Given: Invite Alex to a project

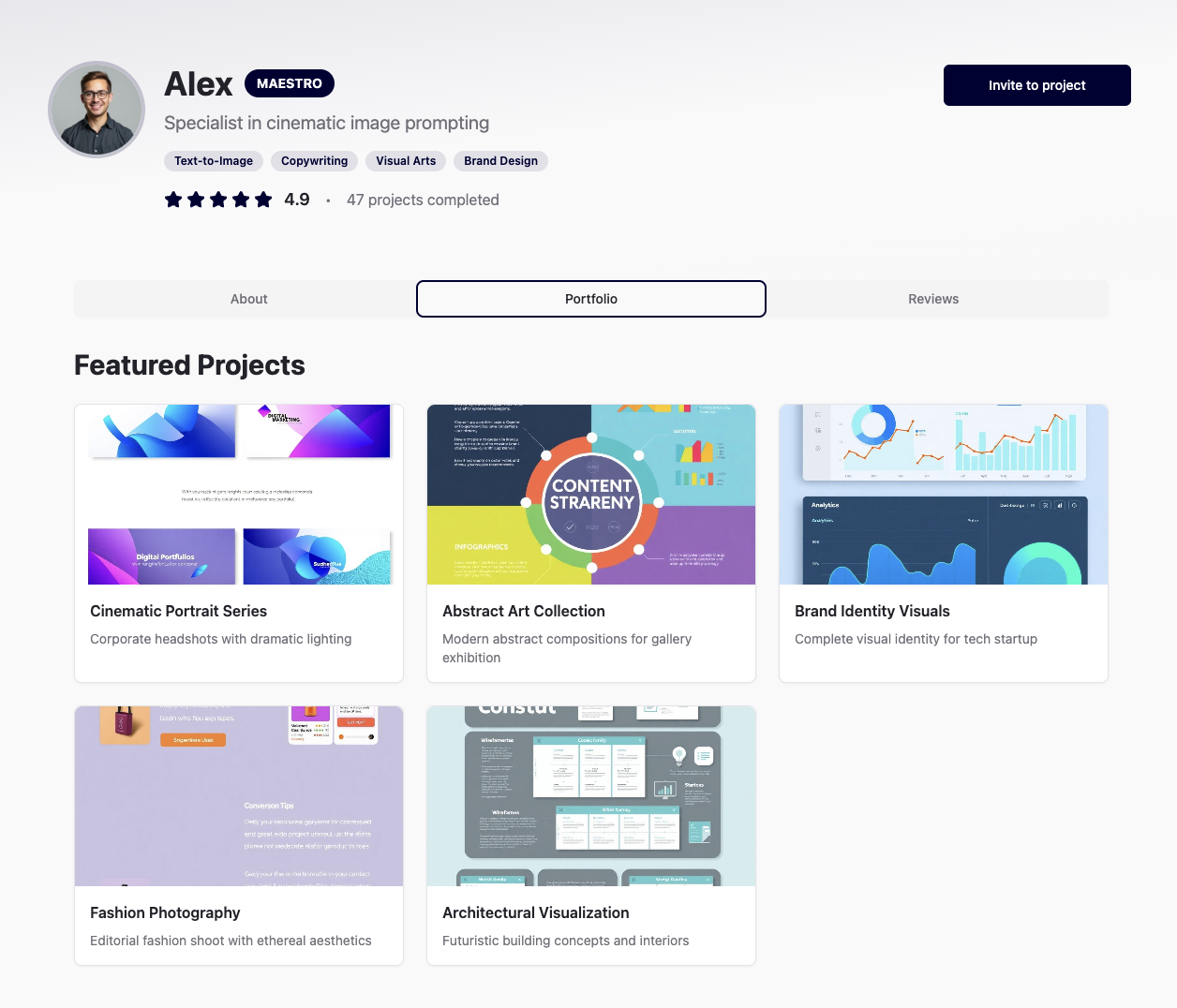Looking at the screenshot, I should point(1037,85).
